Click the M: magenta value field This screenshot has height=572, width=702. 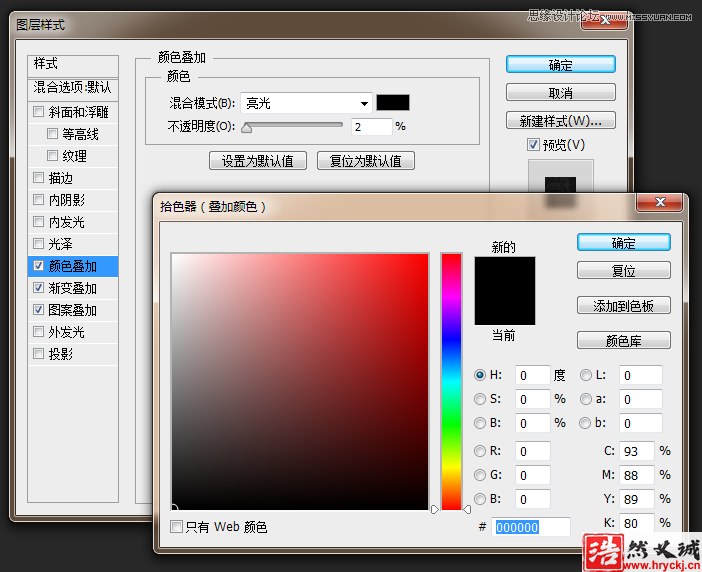[x=637, y=475]
